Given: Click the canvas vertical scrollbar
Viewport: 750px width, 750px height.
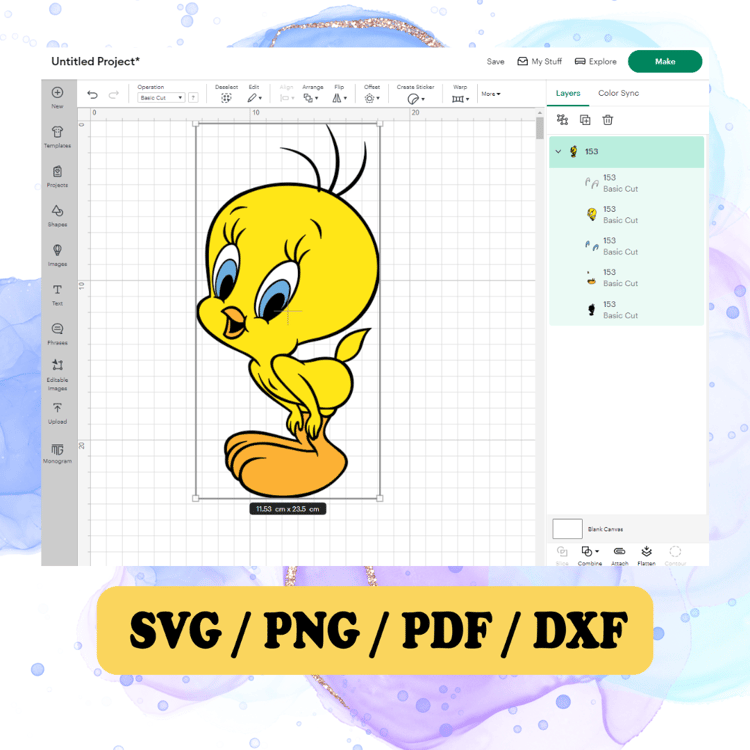Looking at the screenshot, I should coord(540,128).
